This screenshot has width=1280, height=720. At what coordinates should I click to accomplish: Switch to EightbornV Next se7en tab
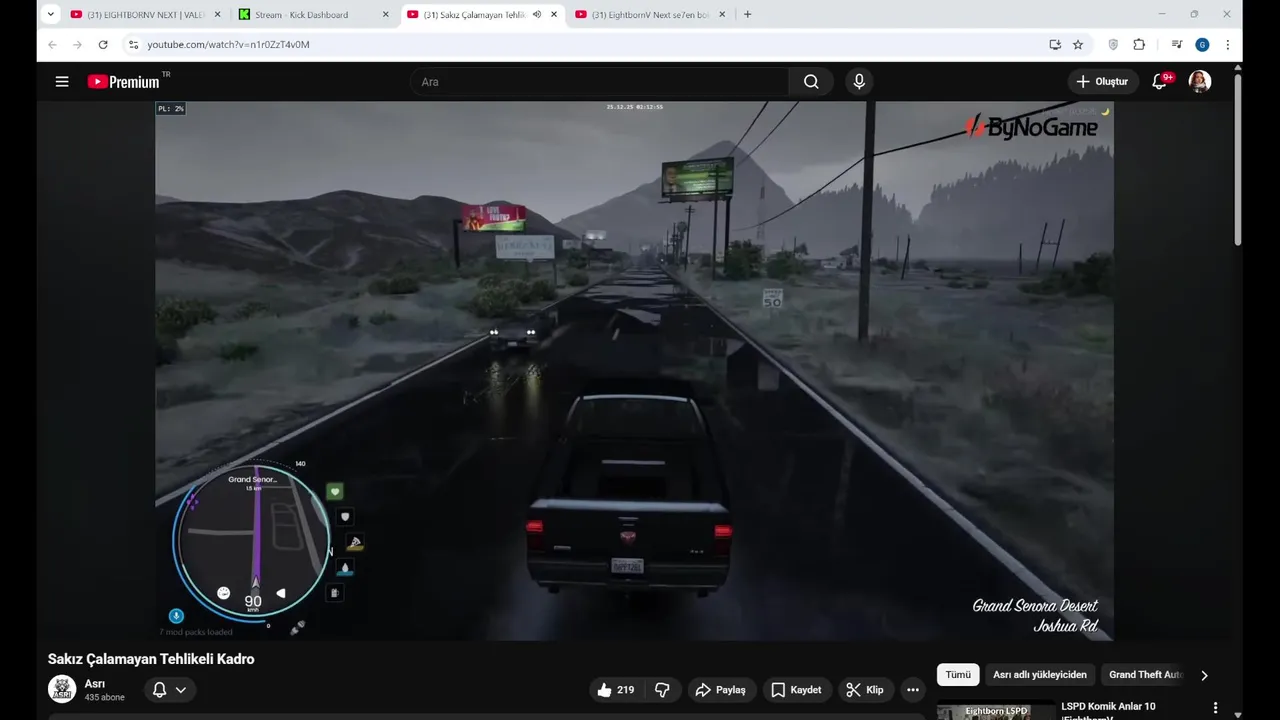(649, 15)
